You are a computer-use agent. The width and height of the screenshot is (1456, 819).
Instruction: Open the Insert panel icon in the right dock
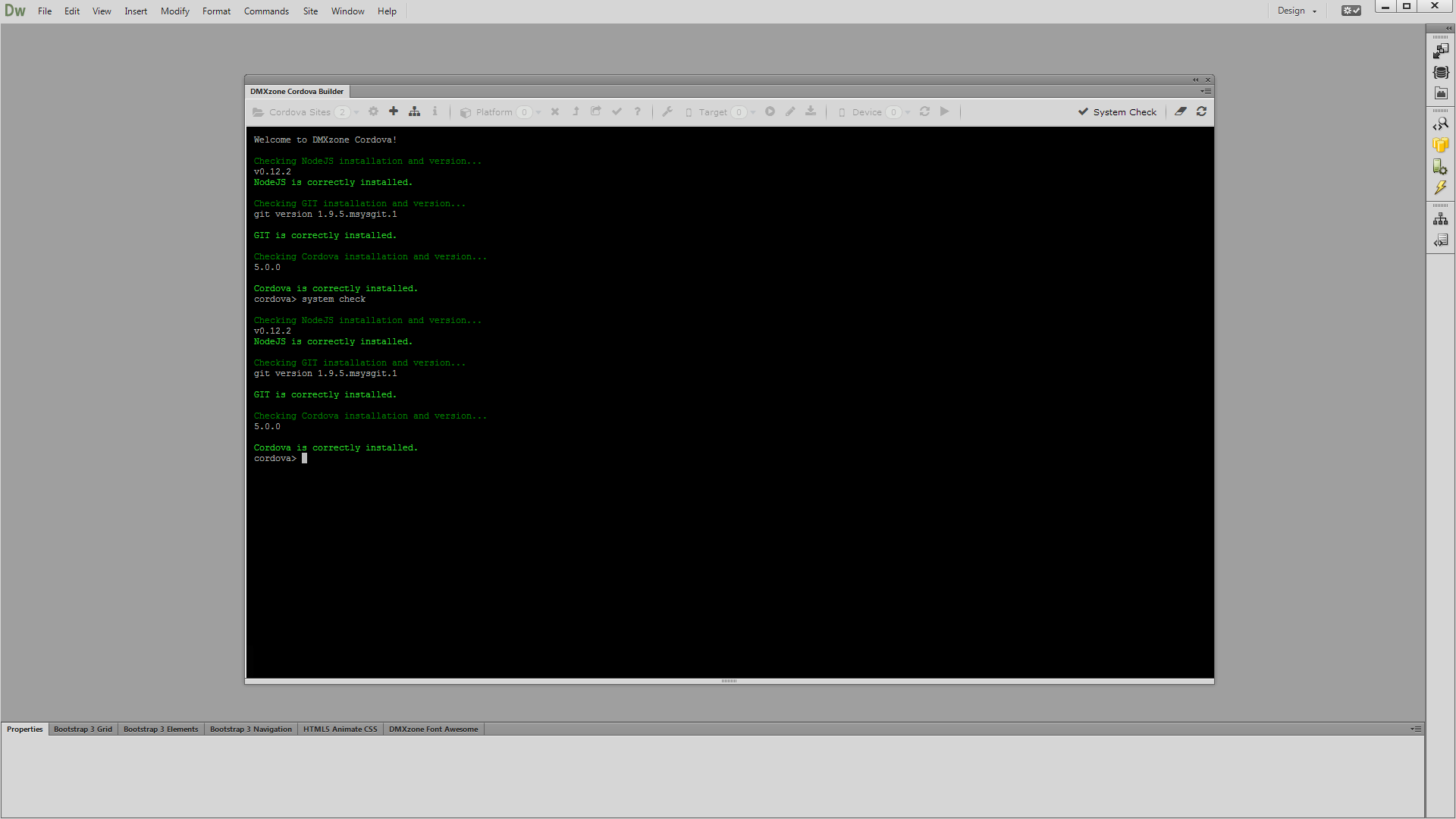pos(1440,51)
